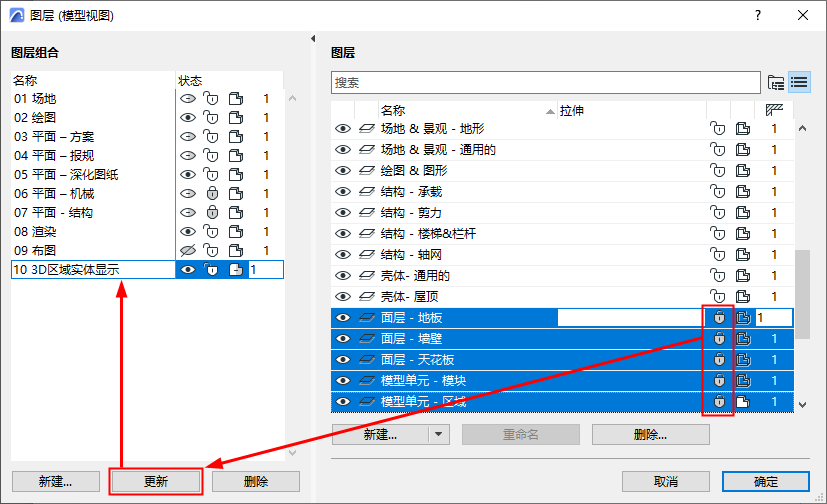827x504 pixels.
Task: Click wireframe icon for 10 3D区域实体显示 combination
Action: click(x=236, y=269)
